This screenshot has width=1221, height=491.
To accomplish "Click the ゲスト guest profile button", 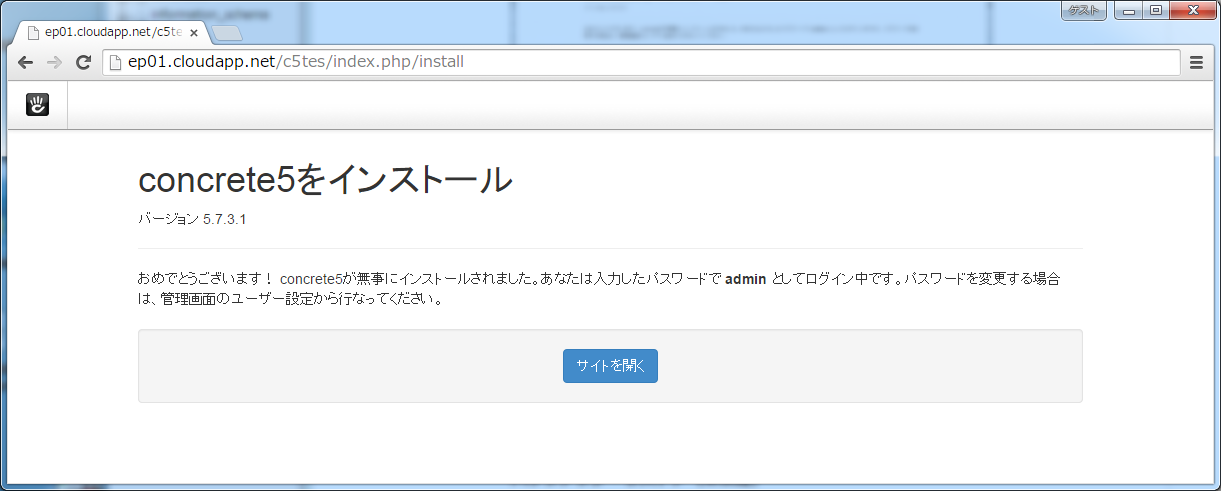I will coord(1083,10).
